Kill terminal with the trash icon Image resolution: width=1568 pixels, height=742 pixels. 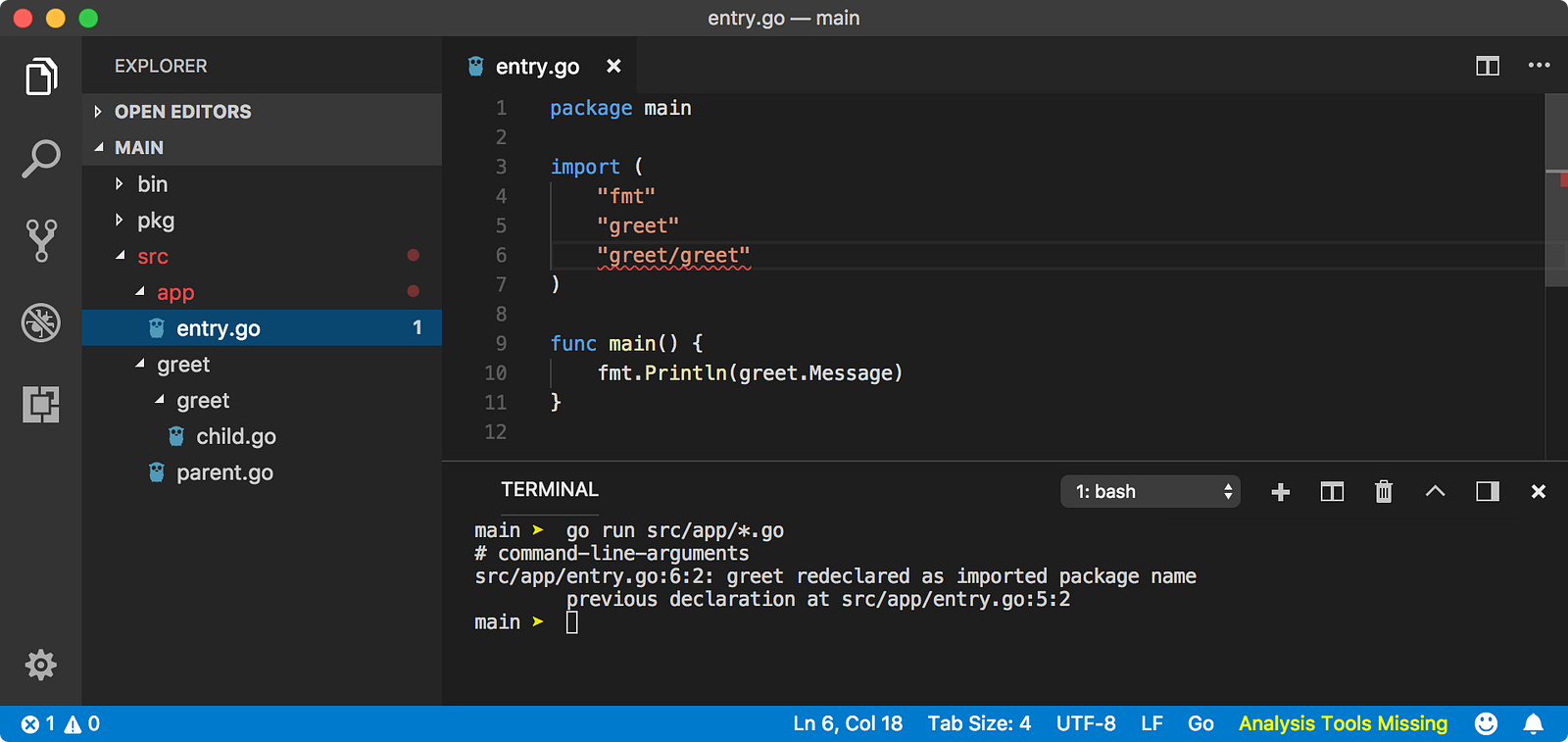pos(1384,491)
